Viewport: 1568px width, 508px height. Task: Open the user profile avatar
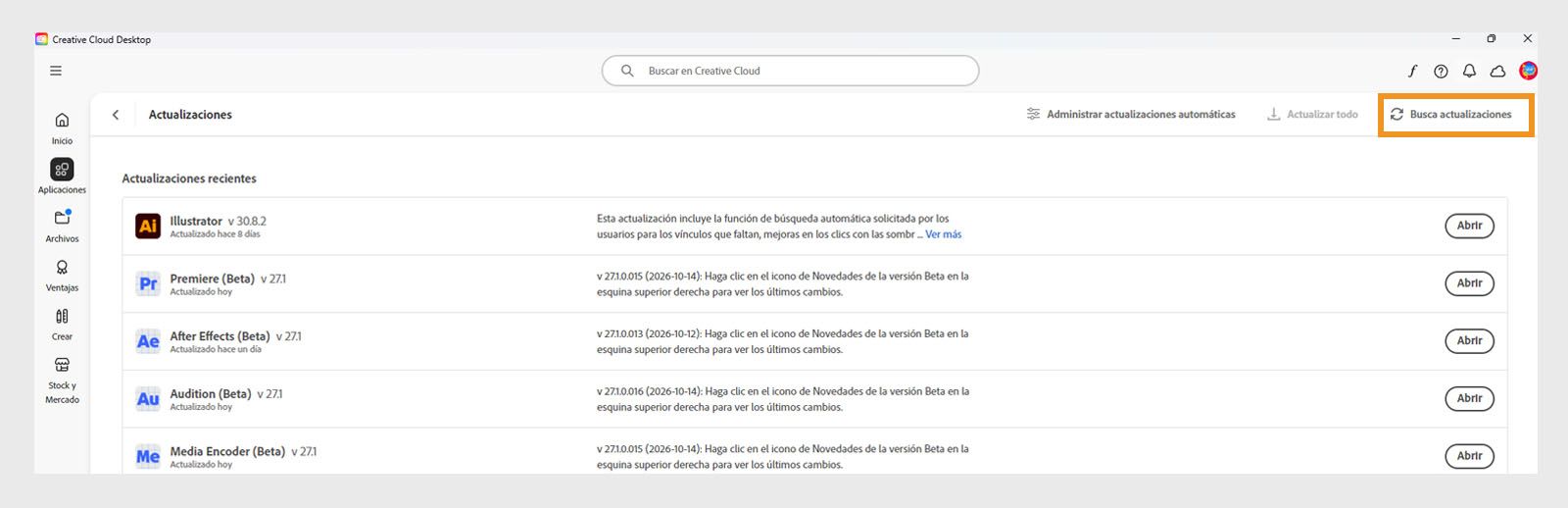point(1528,71)
